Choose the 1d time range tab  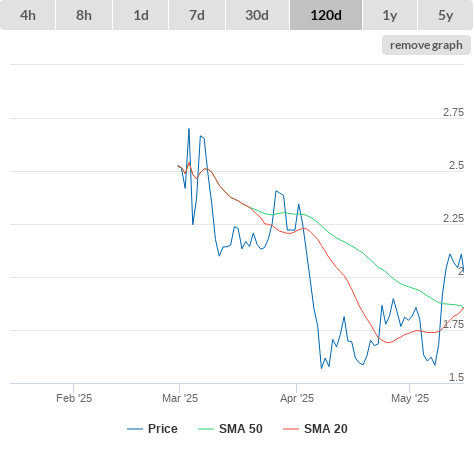coord(141,15)
